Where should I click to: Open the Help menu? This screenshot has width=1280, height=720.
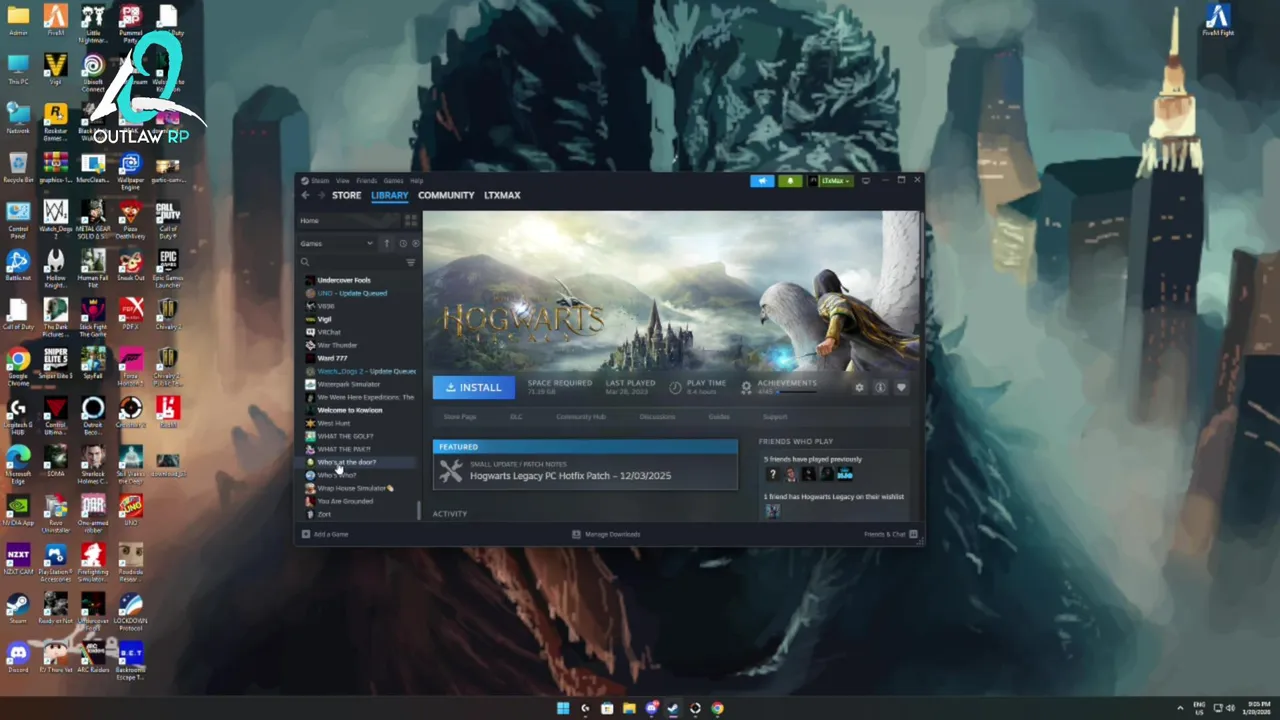pyautogui.click(x=416, y=181)
